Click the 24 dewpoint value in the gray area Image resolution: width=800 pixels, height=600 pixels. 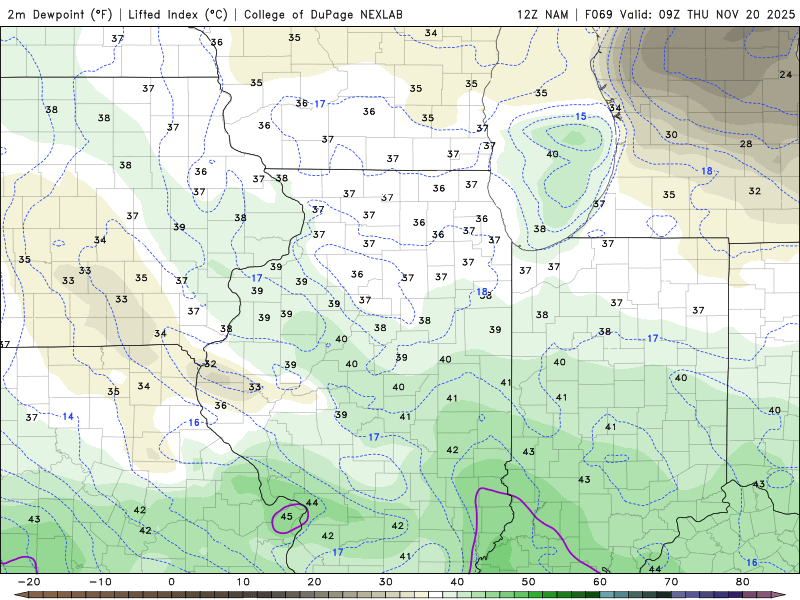click(786, 74)
